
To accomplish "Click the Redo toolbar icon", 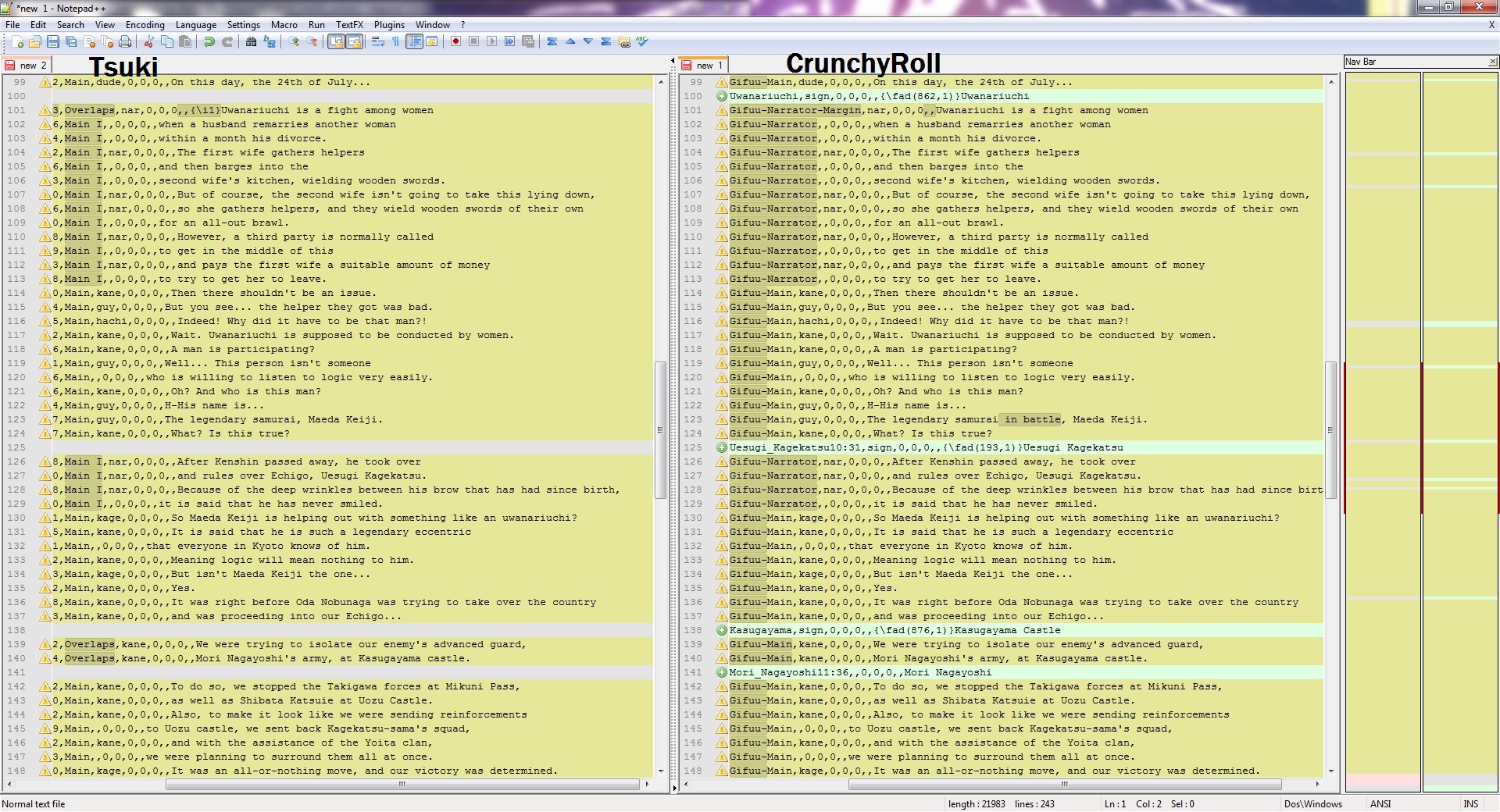I will (x=227, y=42).
